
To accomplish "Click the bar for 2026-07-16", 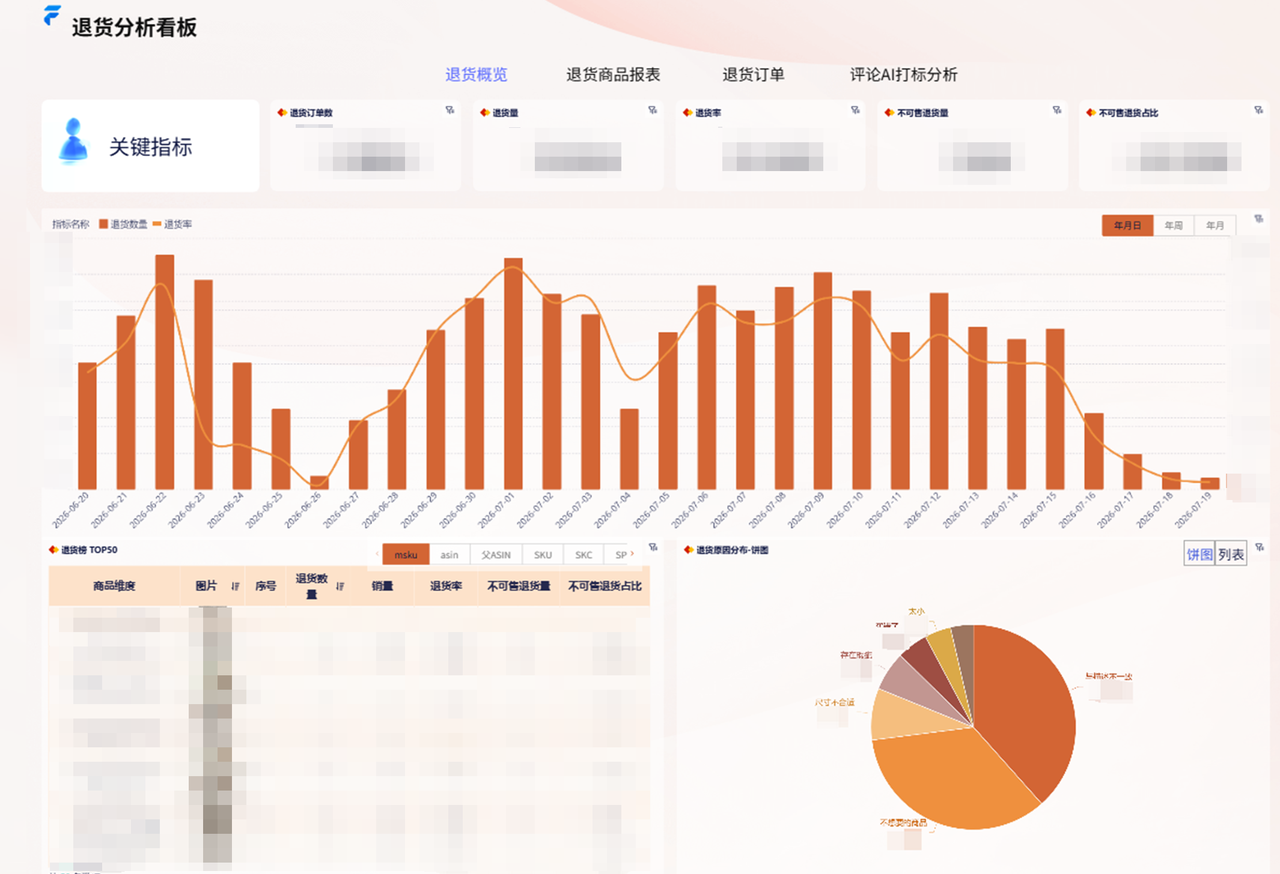I will point(1094,451).
